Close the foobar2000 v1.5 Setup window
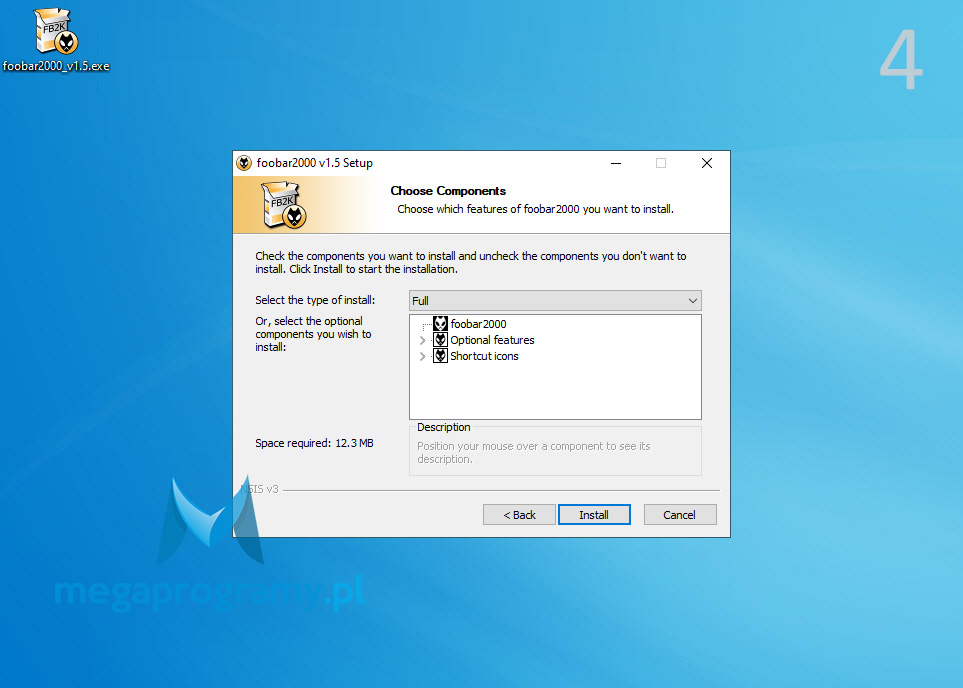This screenshot has height=688, width=963. tap(707, 163)
